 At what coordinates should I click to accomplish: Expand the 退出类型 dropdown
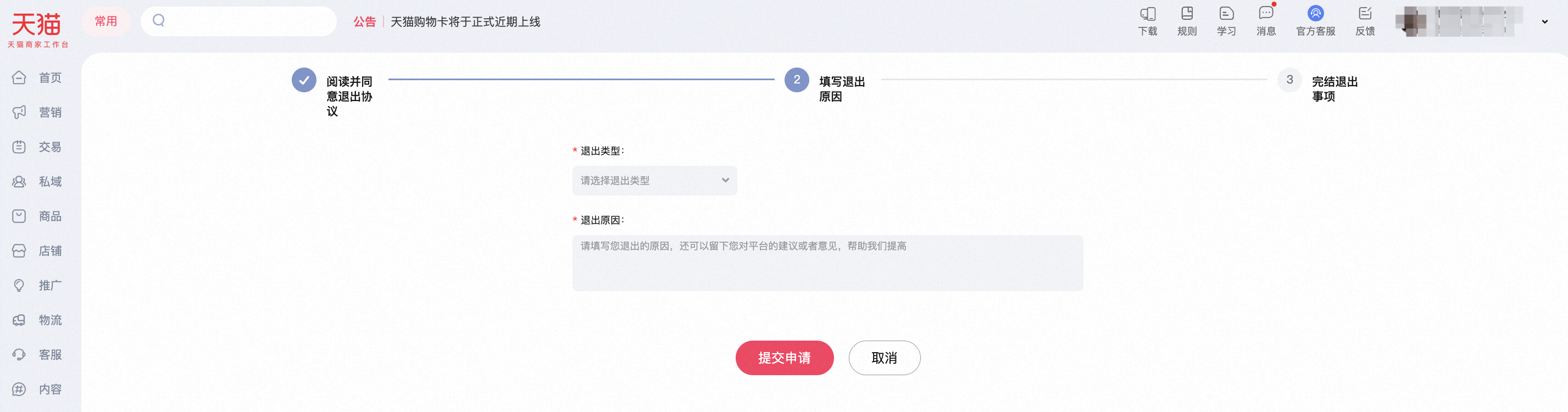654,181
